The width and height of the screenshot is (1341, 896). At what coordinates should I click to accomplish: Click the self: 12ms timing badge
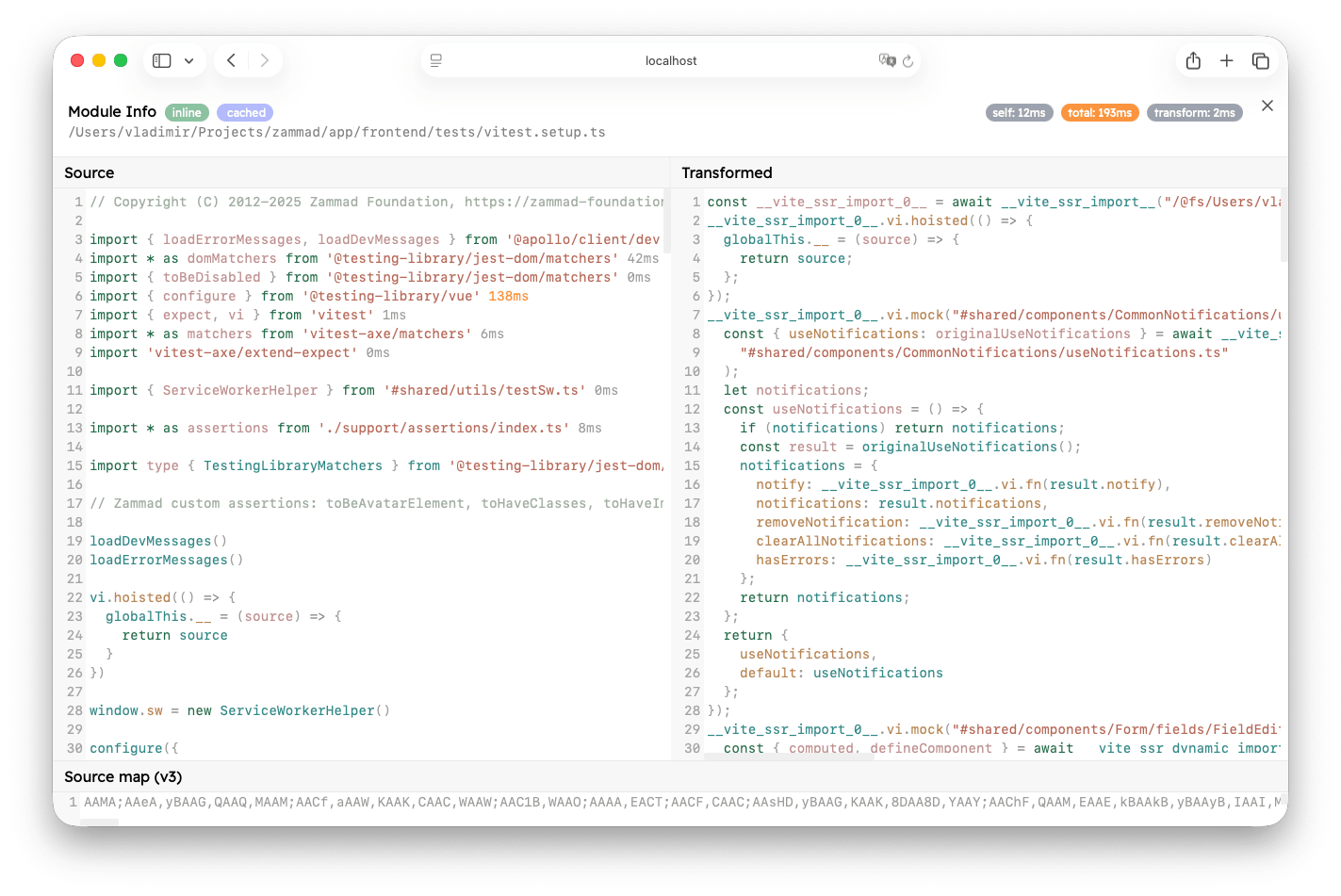click(1019, 111)
